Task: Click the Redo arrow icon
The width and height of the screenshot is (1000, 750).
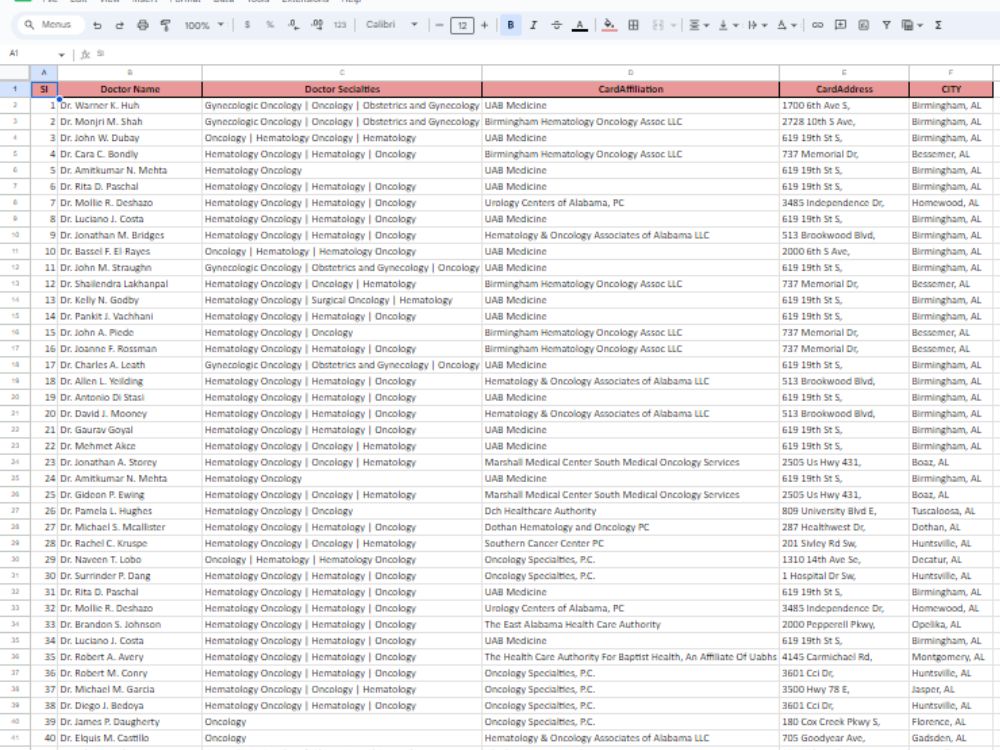Action: click(120, 25)
